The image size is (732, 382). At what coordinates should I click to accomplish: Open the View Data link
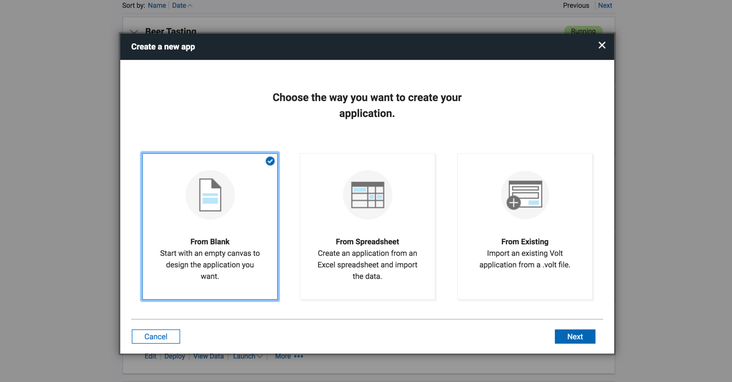(208, 356)
